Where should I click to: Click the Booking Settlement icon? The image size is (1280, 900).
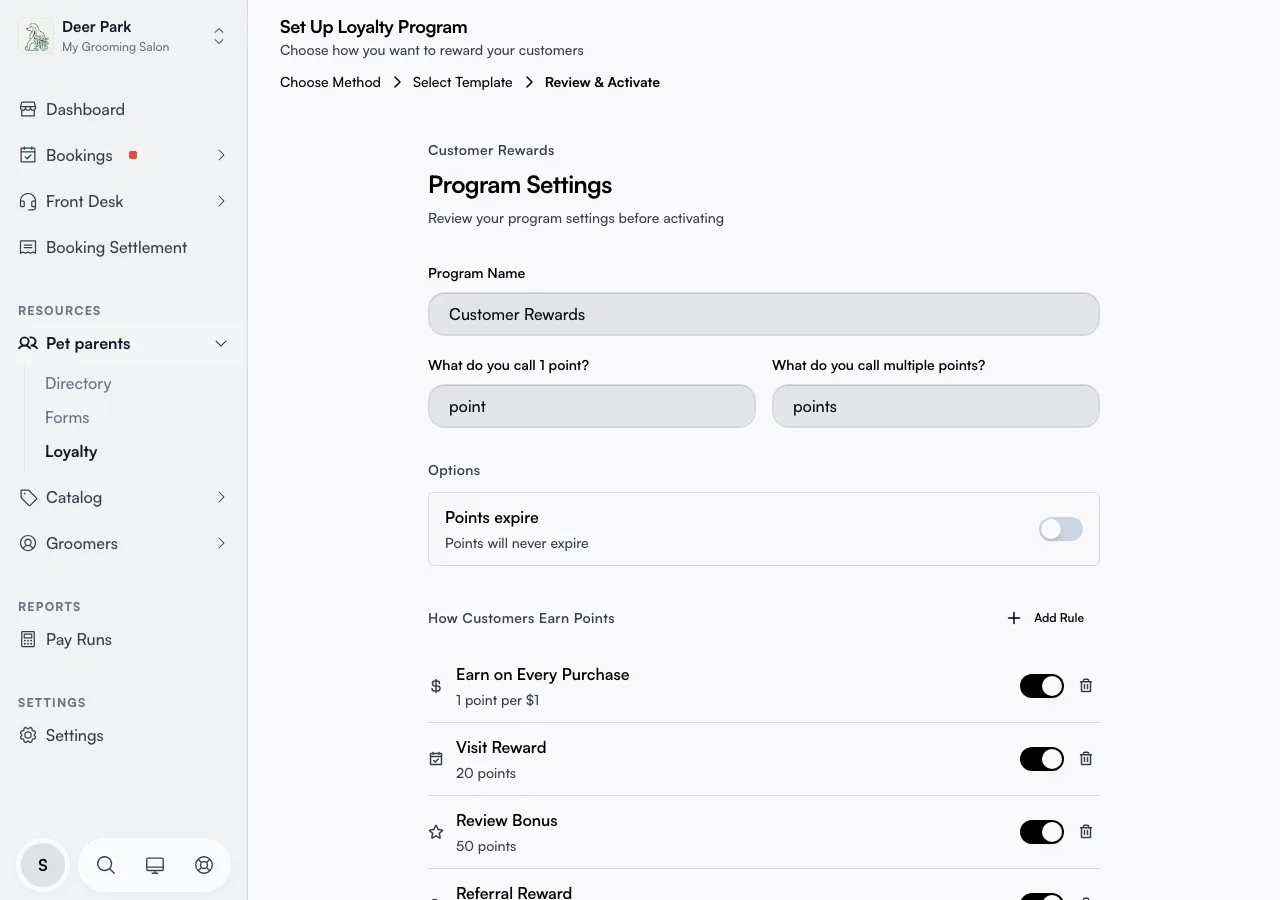point(28,247)
